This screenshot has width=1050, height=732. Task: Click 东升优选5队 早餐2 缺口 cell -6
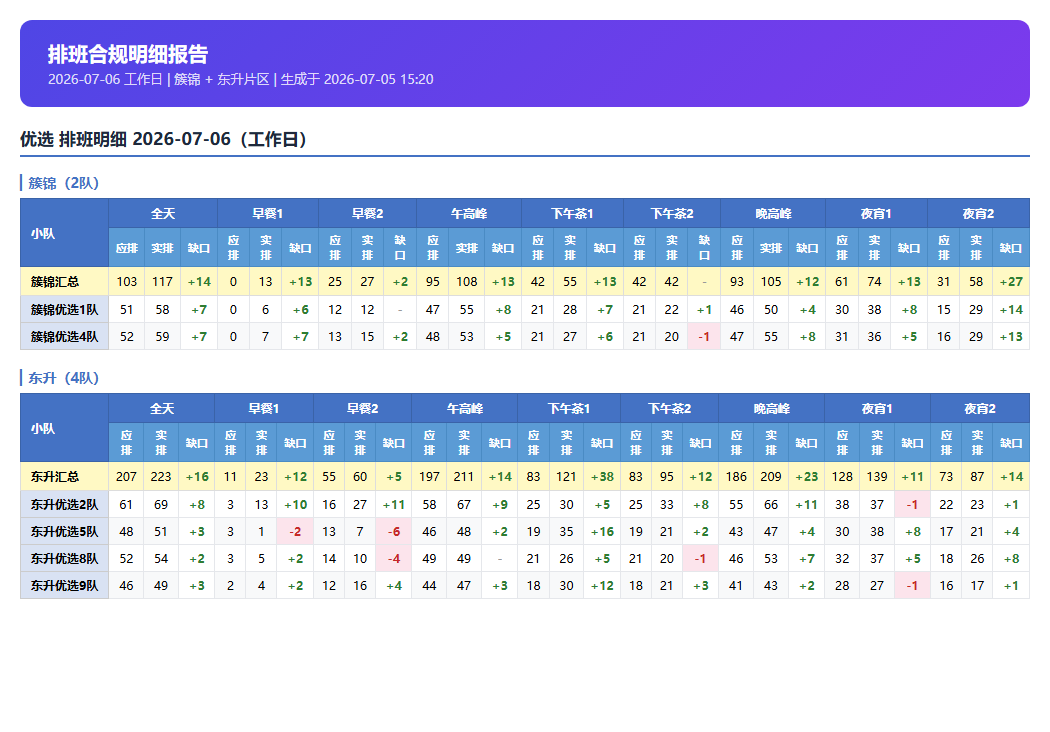coord(394,531)
